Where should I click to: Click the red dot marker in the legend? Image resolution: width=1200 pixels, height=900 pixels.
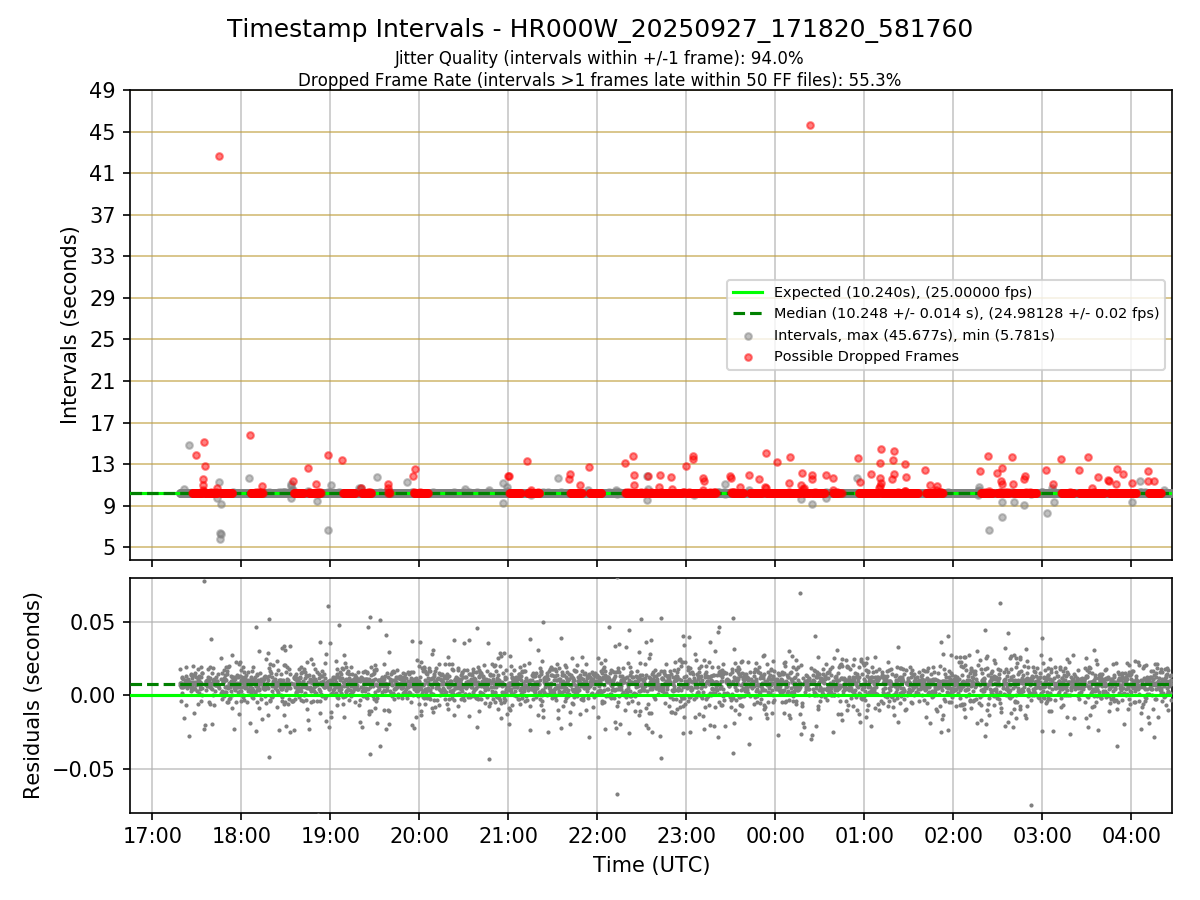pyautogui.click(x=748, y=357)
